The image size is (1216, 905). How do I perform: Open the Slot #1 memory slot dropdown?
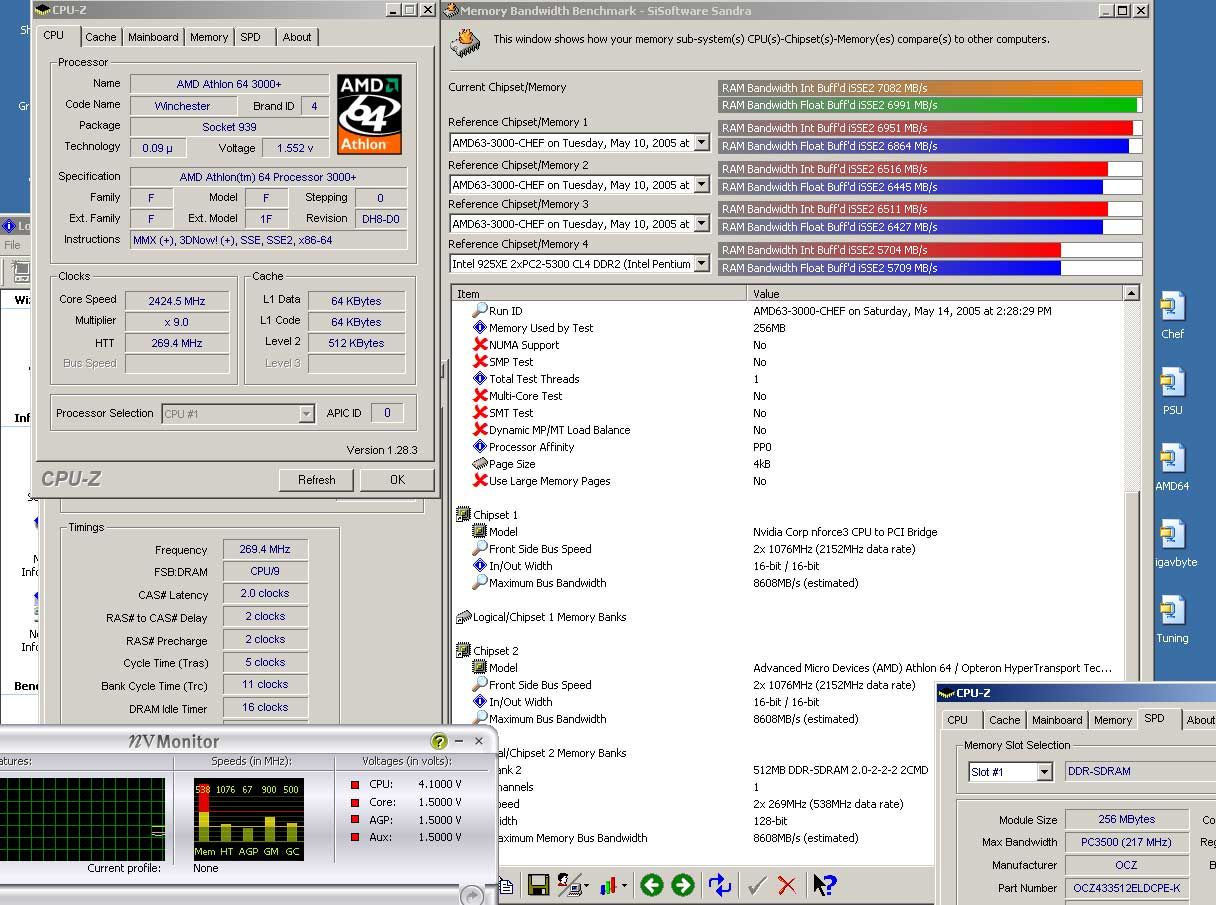[1044, 772]
